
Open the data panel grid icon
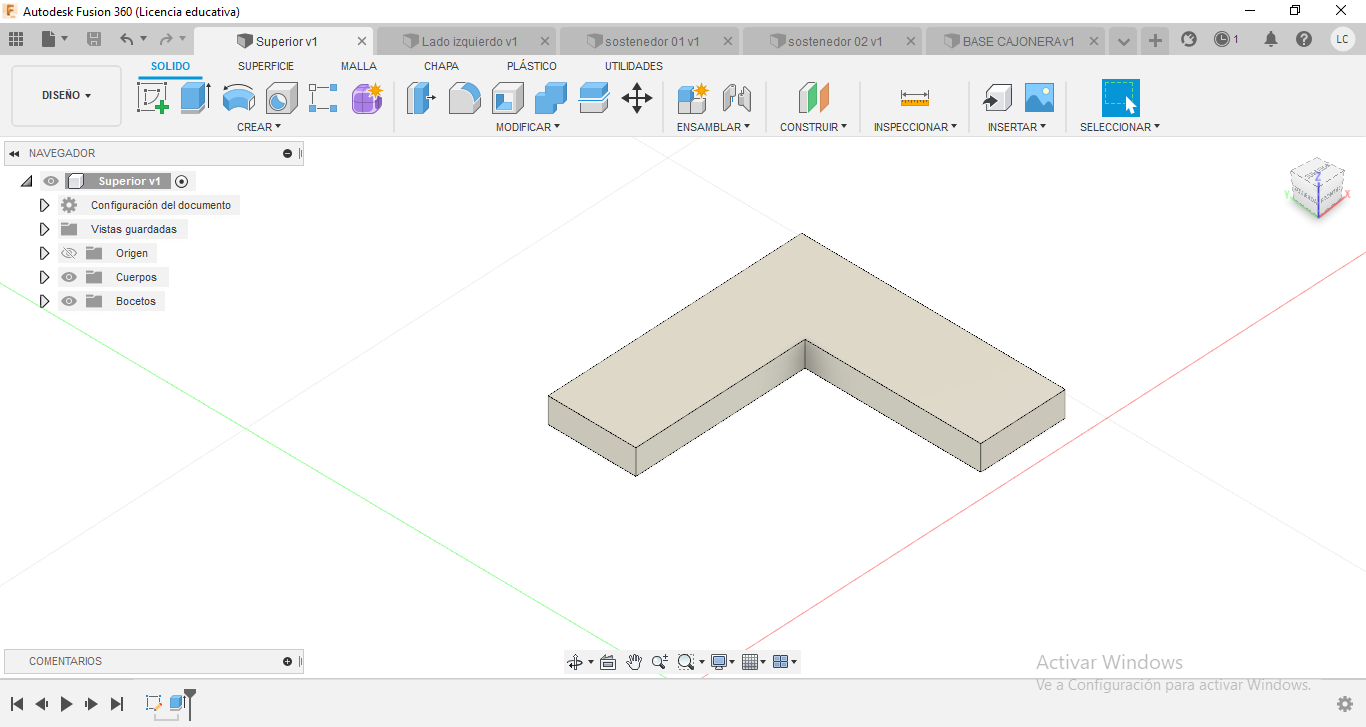click(16, 39)
